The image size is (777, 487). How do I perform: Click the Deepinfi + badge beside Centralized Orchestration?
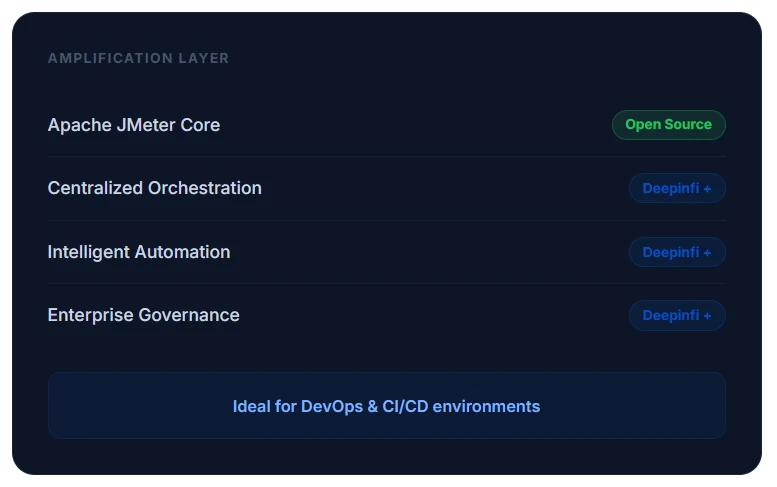(677, 188)
